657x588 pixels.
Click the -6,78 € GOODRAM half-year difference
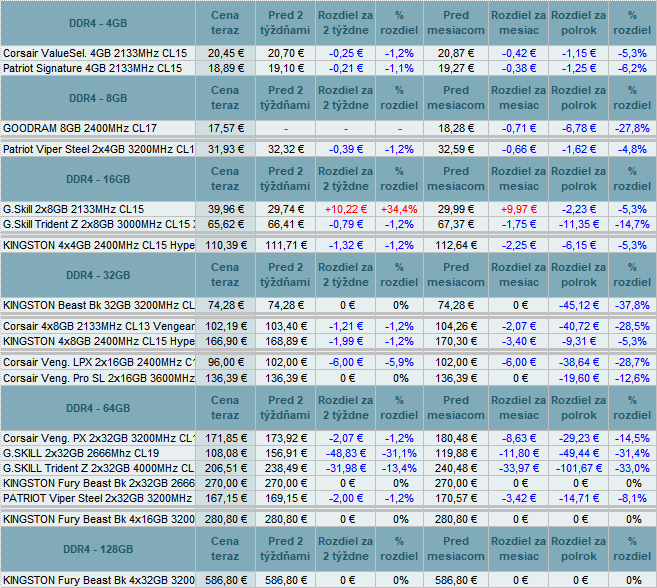click(x=579, y=128)
